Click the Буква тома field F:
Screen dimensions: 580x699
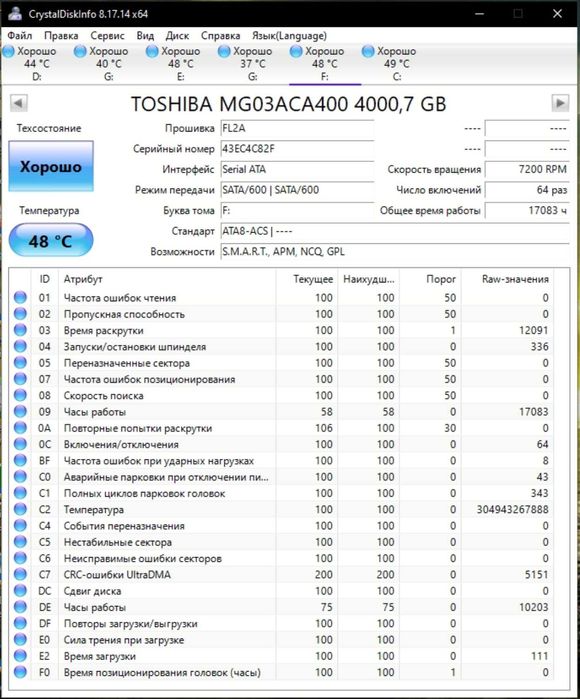pos(297,210)
